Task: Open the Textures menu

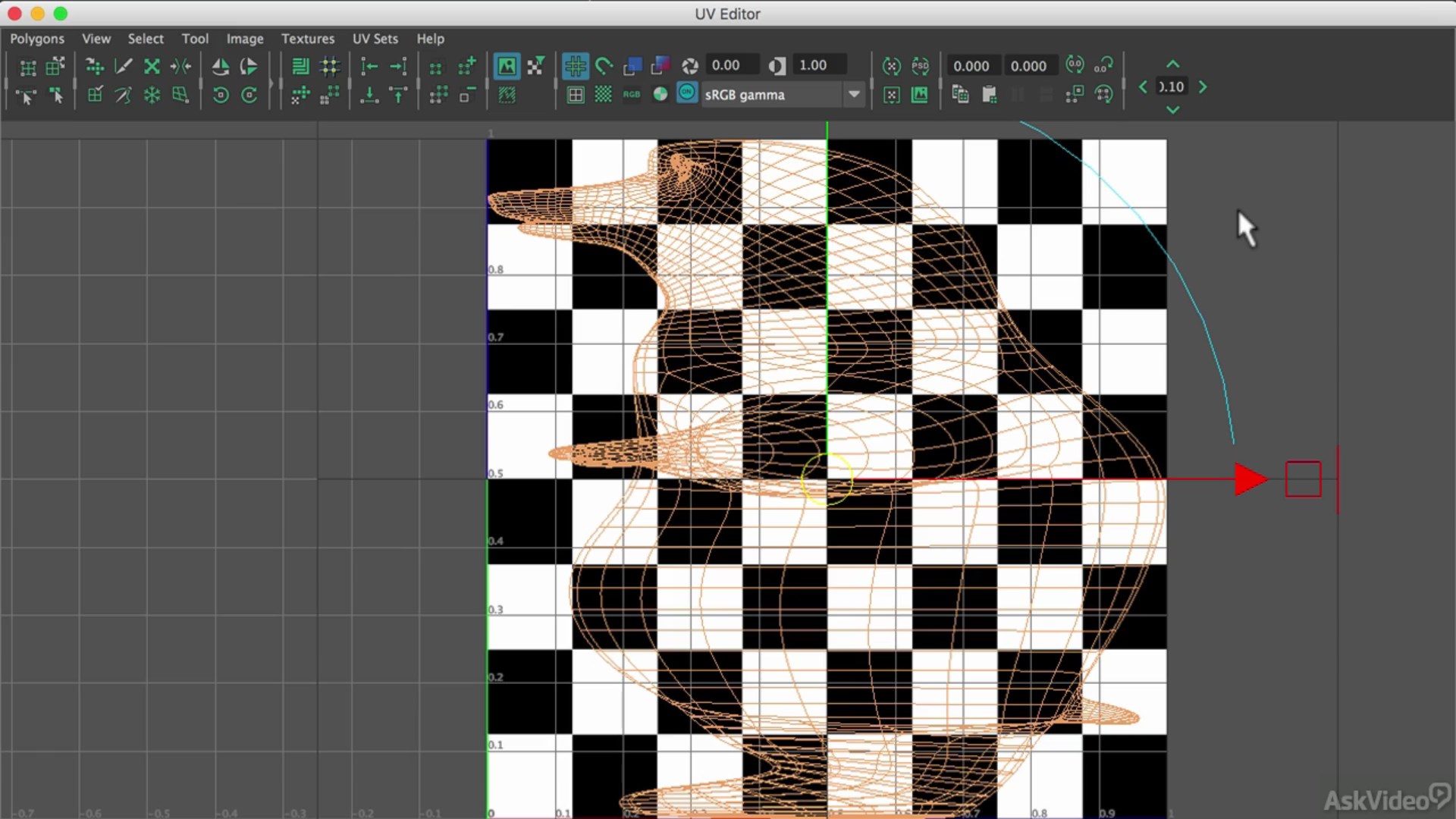Action: click(307, 39)
